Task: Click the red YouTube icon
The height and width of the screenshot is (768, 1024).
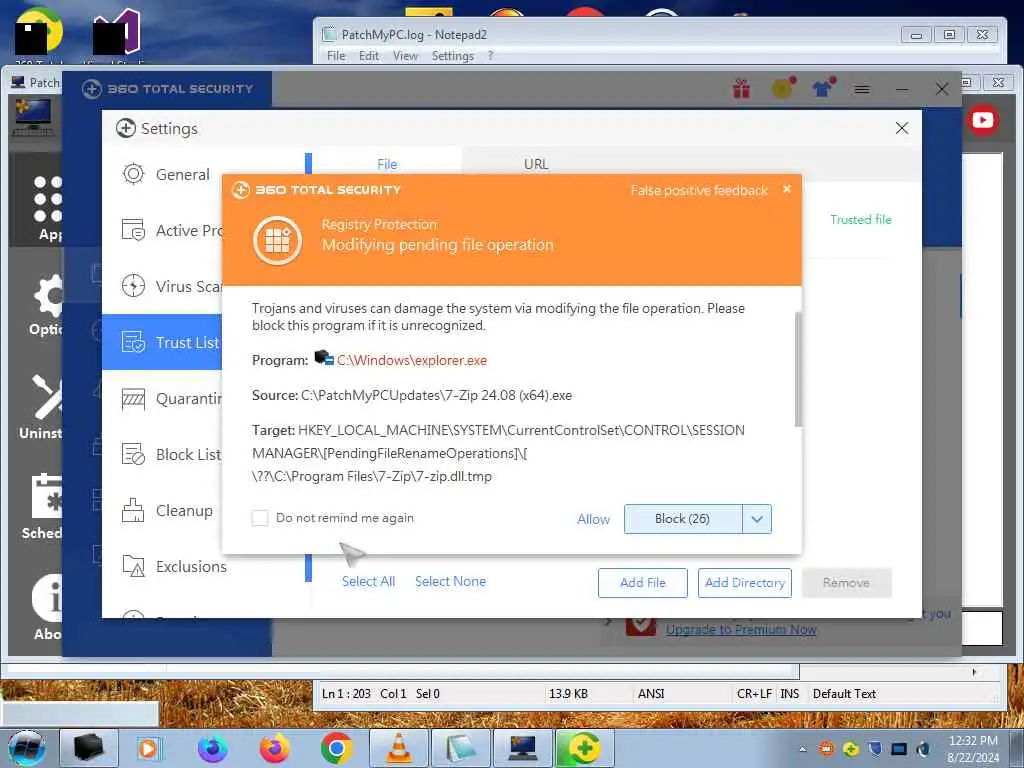Action: click(x=983, y=120)
